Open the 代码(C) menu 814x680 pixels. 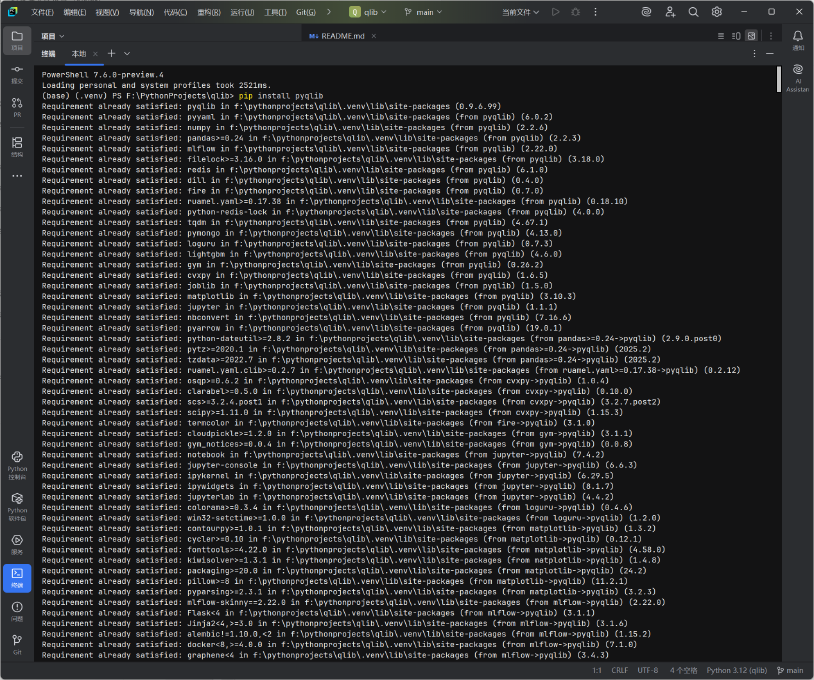[x=175, y=12]
